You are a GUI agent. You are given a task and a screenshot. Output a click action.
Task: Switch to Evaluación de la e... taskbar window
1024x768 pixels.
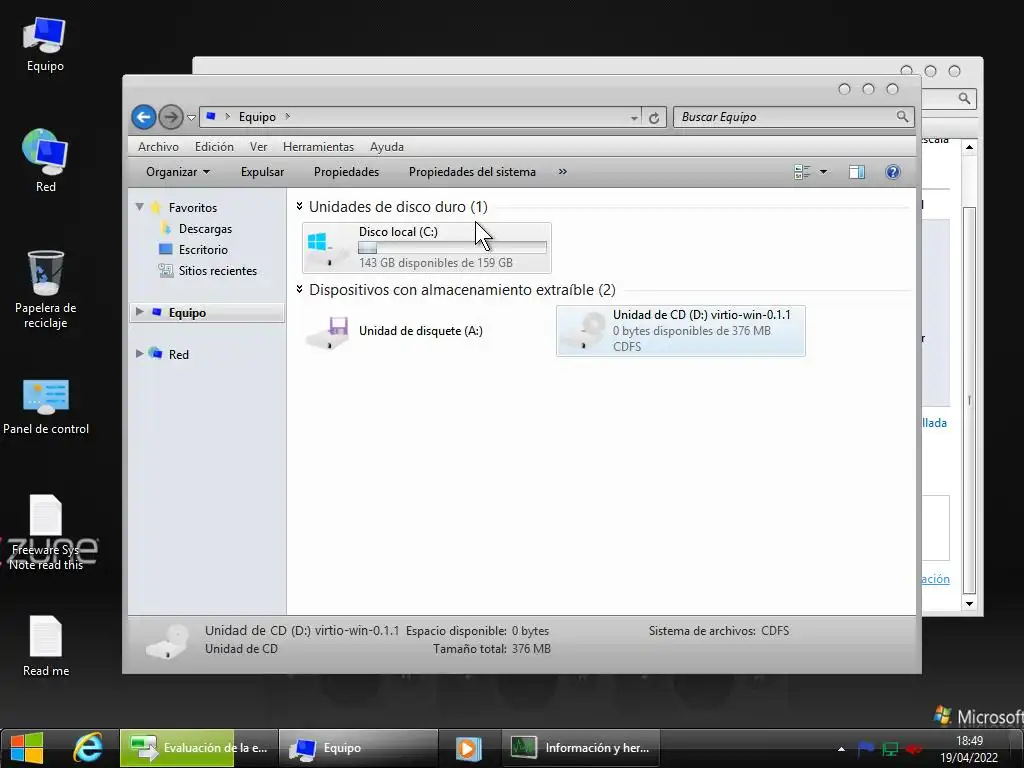[199, 748]
